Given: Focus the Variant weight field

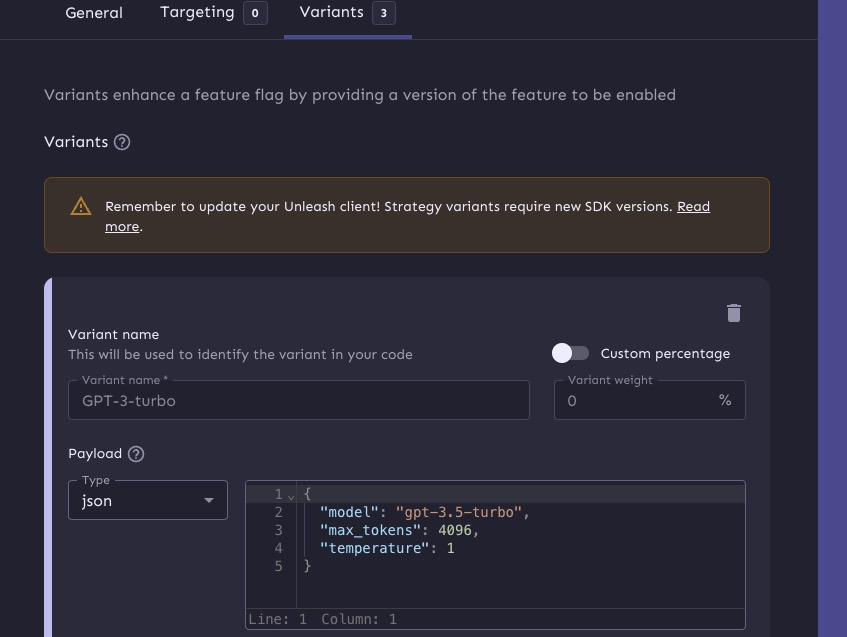Looking at the screenshot, I should coord(635,400).
